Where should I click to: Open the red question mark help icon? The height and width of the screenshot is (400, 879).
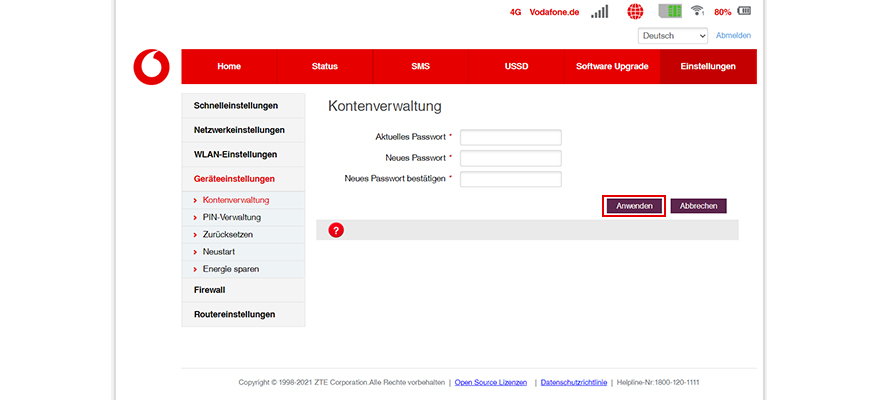pyautogui.click(x=336, y=230)
